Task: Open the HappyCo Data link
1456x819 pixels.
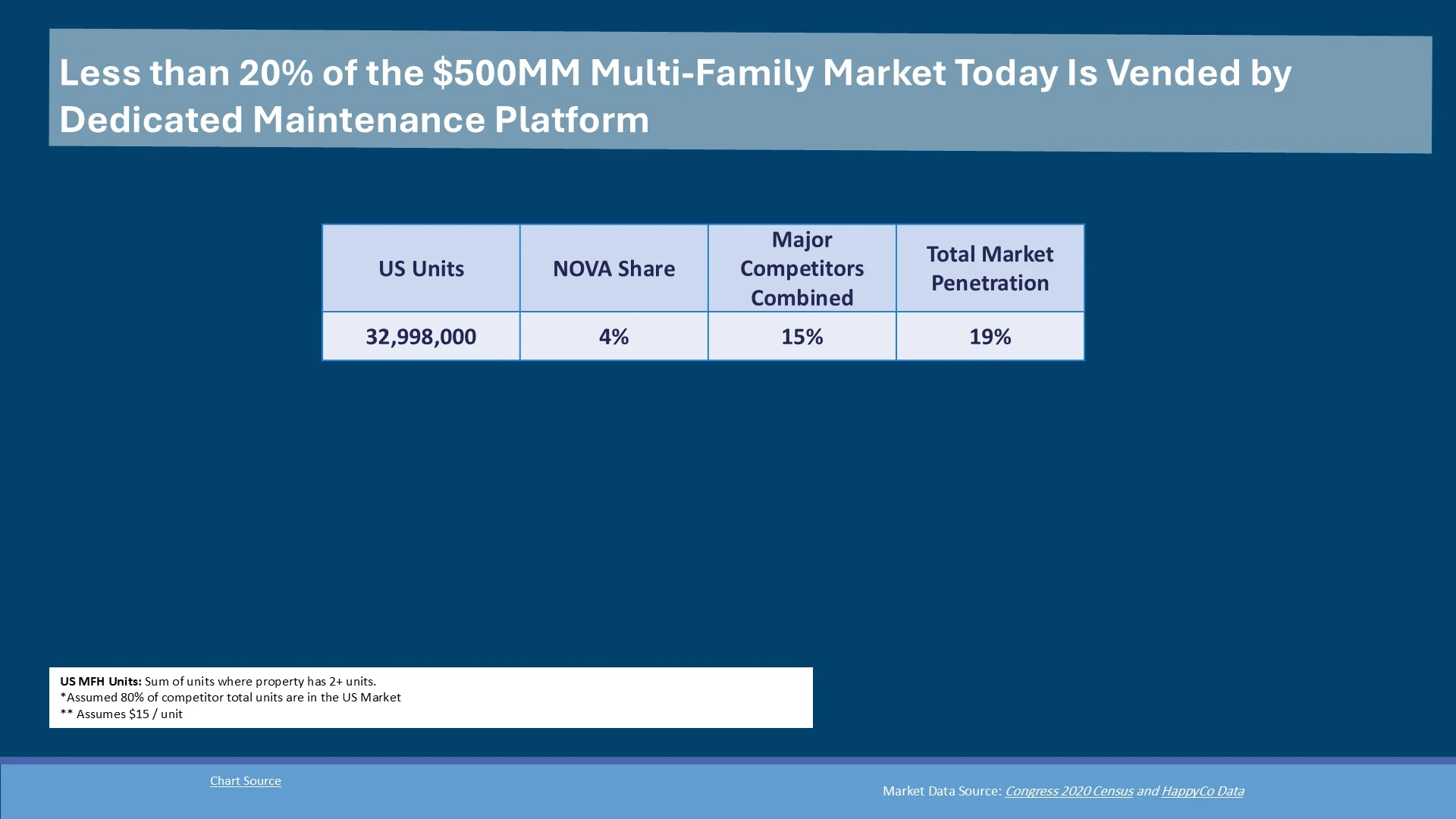Action: tap(1202, 791)
